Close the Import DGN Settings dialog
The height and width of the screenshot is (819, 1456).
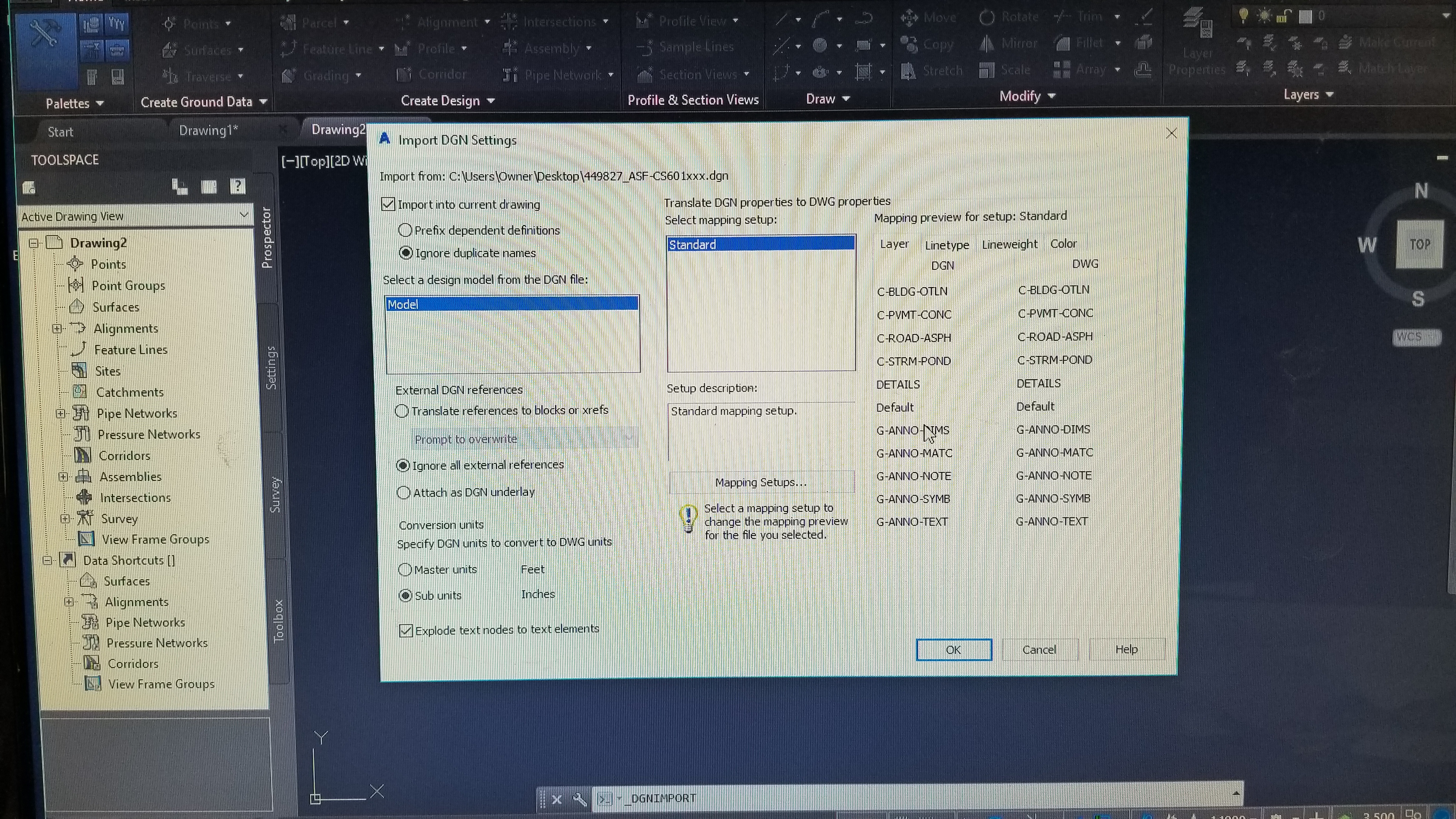[1171, 133]
